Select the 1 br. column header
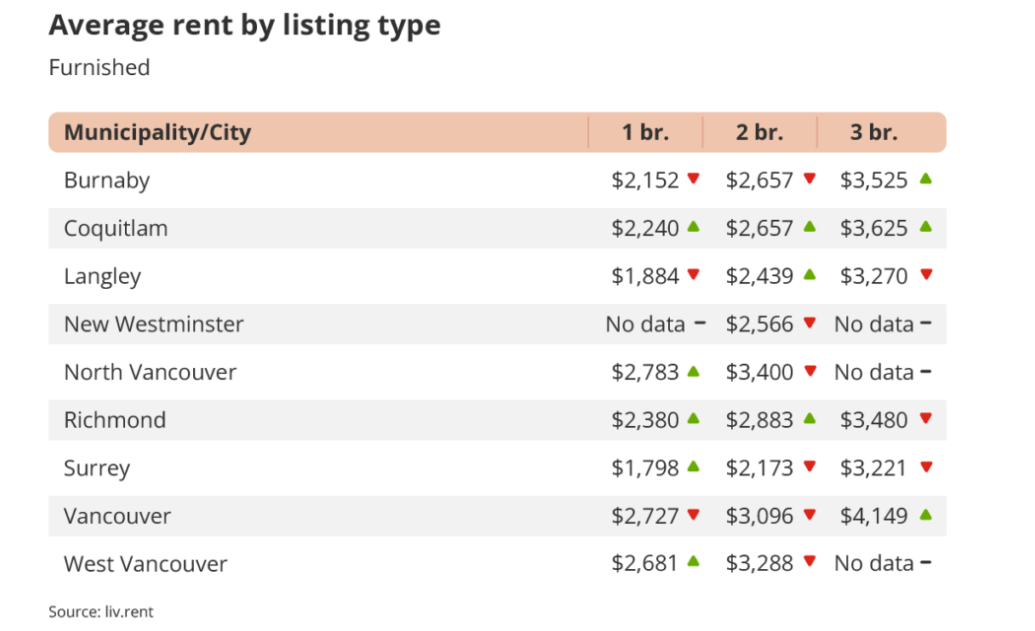The image size is (1035, 631). click(x=645, y=132)
